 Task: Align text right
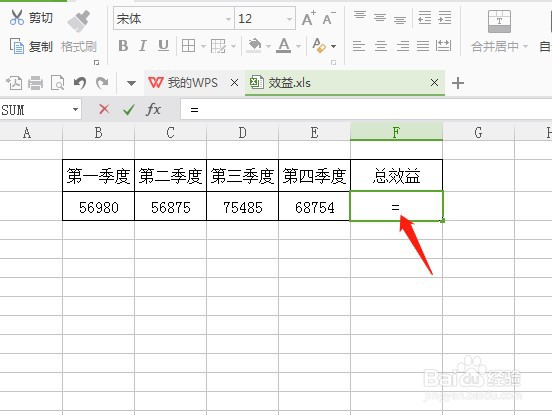pyautogui.click(x=403, y=46)
